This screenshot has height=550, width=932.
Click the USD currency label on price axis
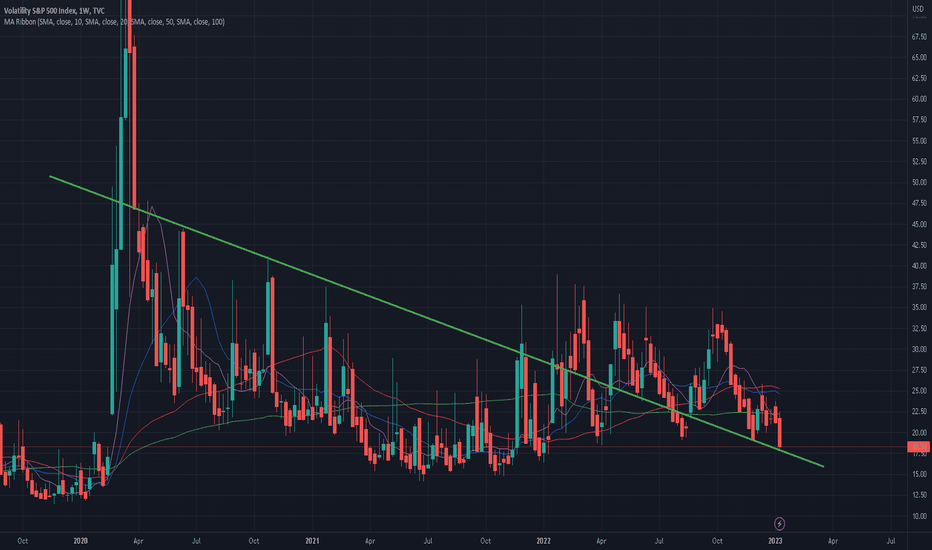point(918,9)
